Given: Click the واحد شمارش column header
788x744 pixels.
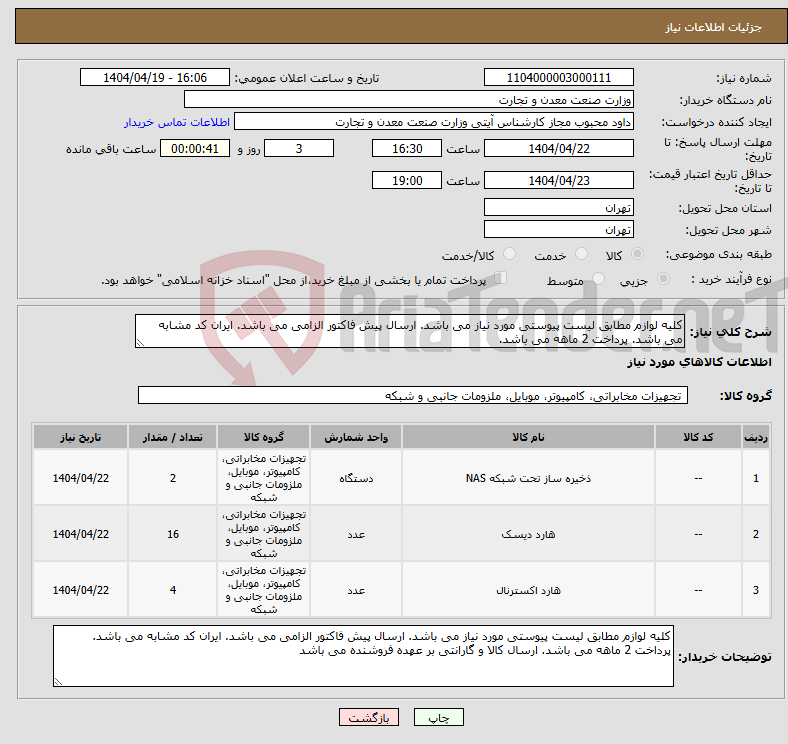Looking at the screenshot, I should click(x=356, y=437).
